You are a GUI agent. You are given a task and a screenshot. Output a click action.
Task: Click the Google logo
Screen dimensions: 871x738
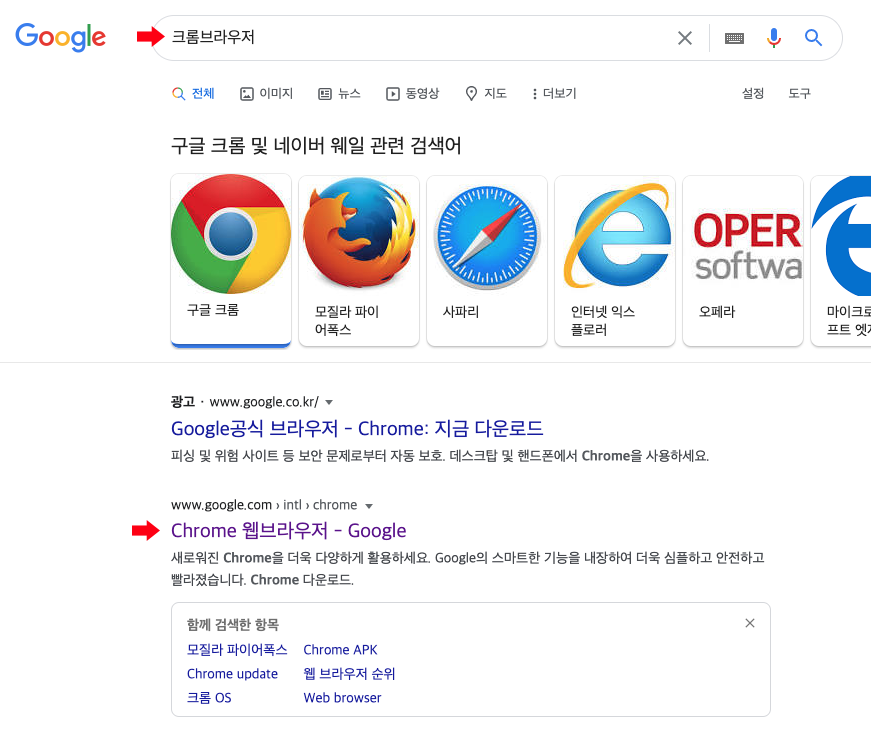(x=61, y=37)
